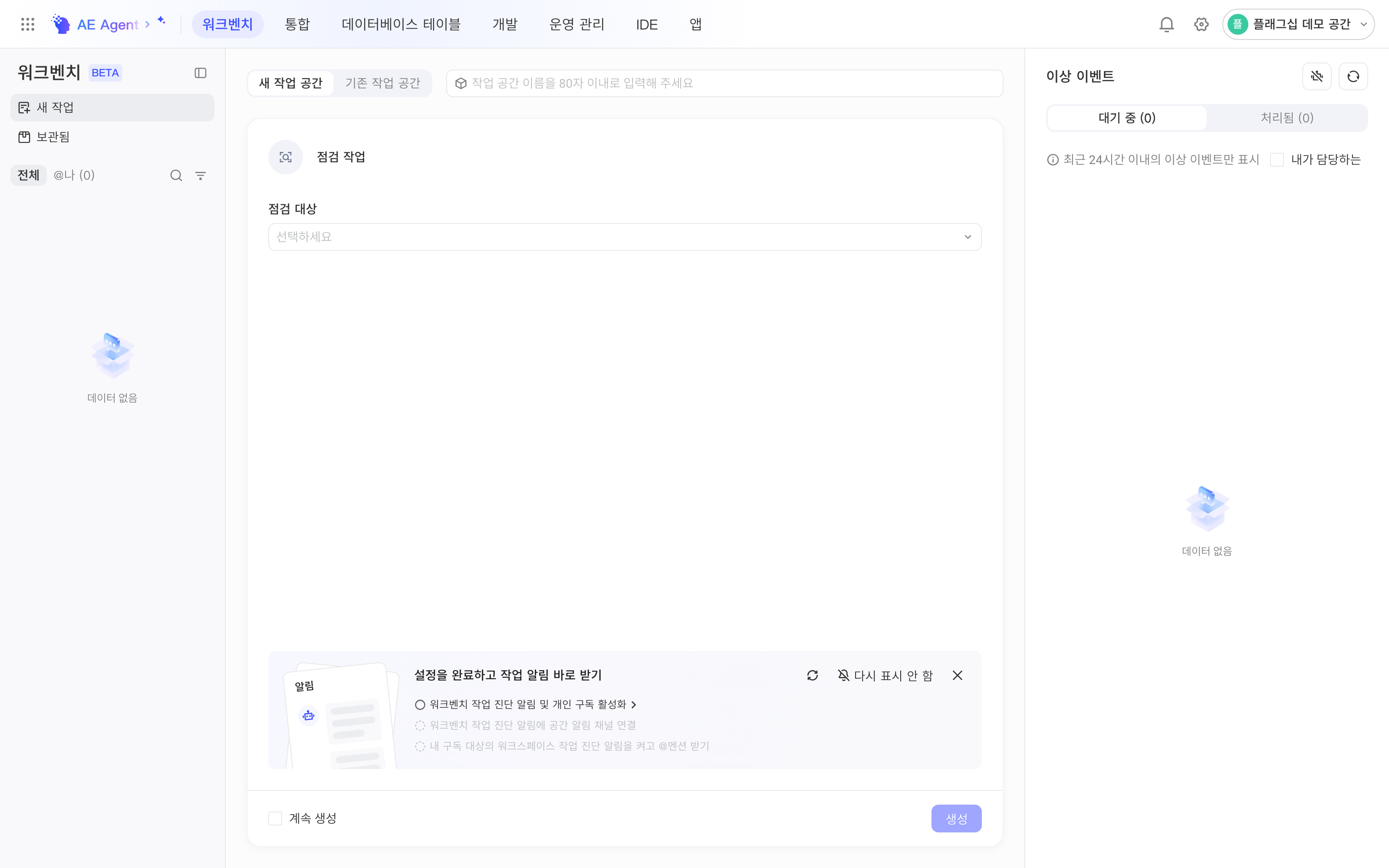Click the 점검 작업 scan icon
Viewport: 1389px width, 868px height.
pyautogui.click(x=285, y=157)
